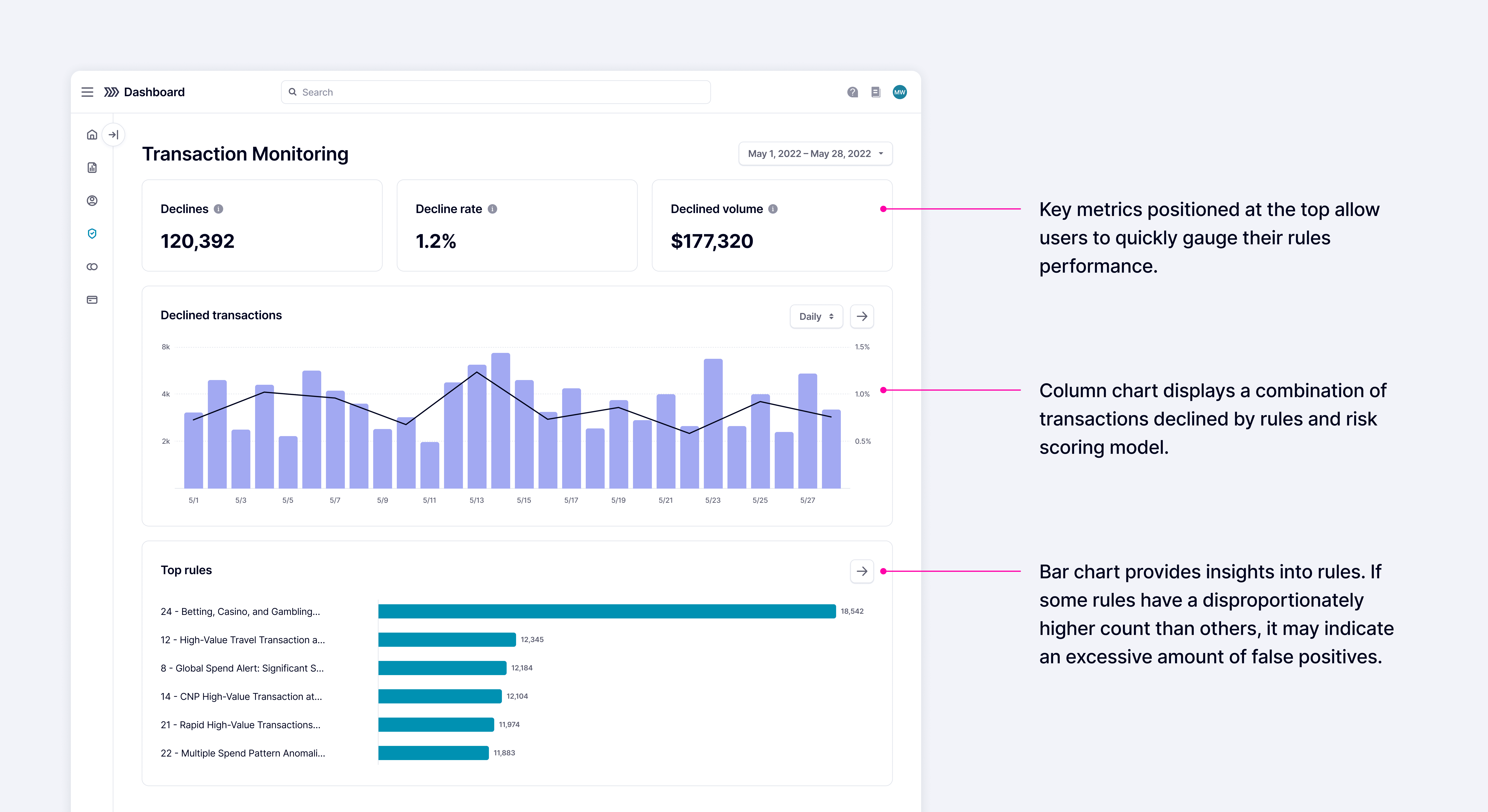Select the Decline rate metric card
Screen dimensions: 1488x812
pyautogui.click(x=517, y=226)
